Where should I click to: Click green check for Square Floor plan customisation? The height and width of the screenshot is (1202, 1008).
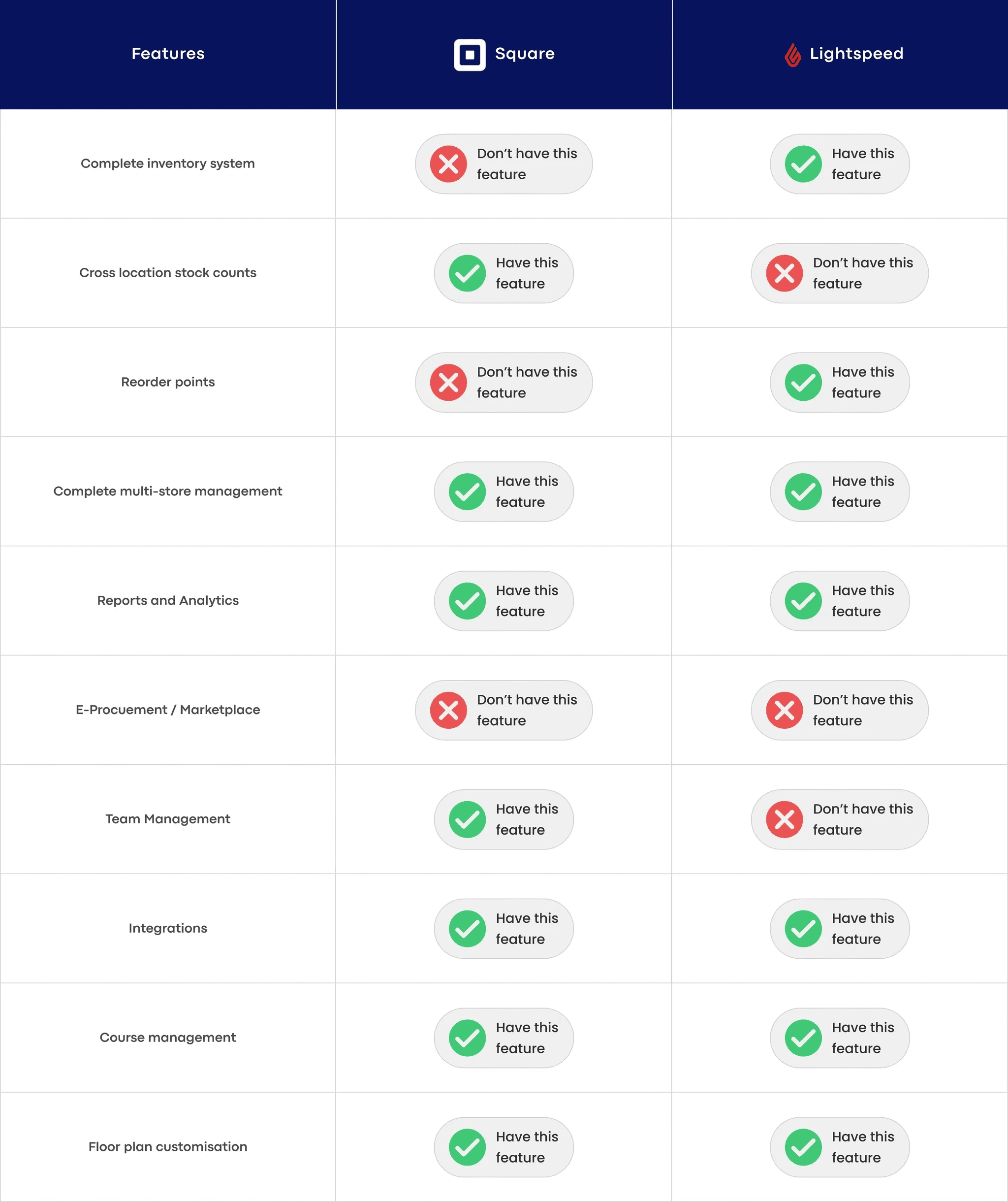click(468, 1147)
